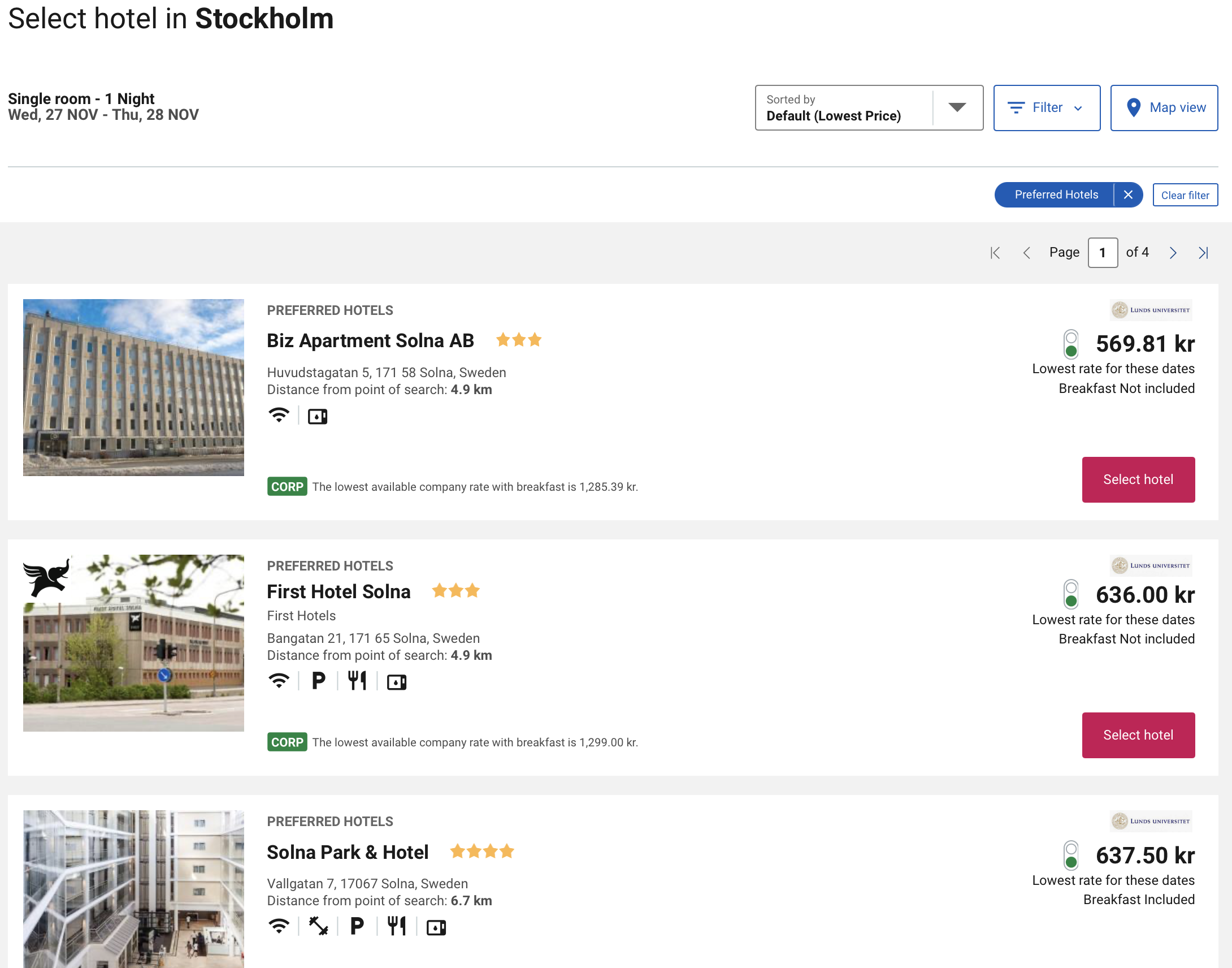
Task: Go to next results page arrow
Action: tap(1173, 253)
